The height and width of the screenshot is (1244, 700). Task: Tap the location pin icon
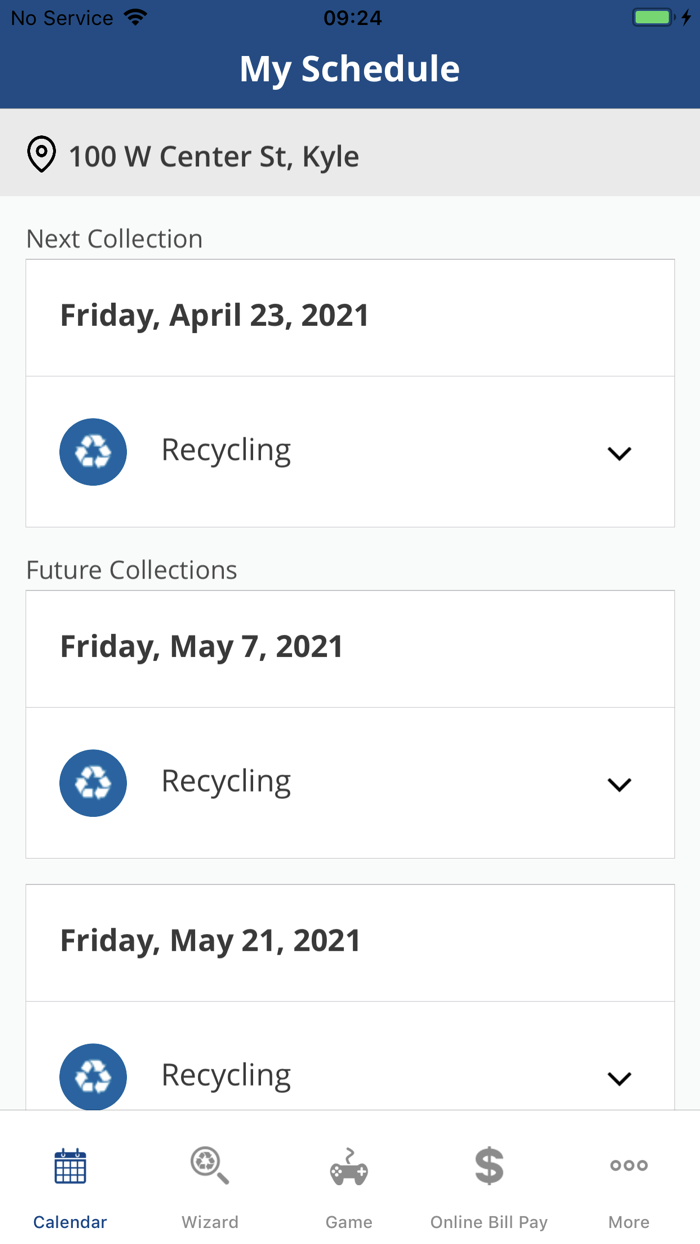point(40,155)
